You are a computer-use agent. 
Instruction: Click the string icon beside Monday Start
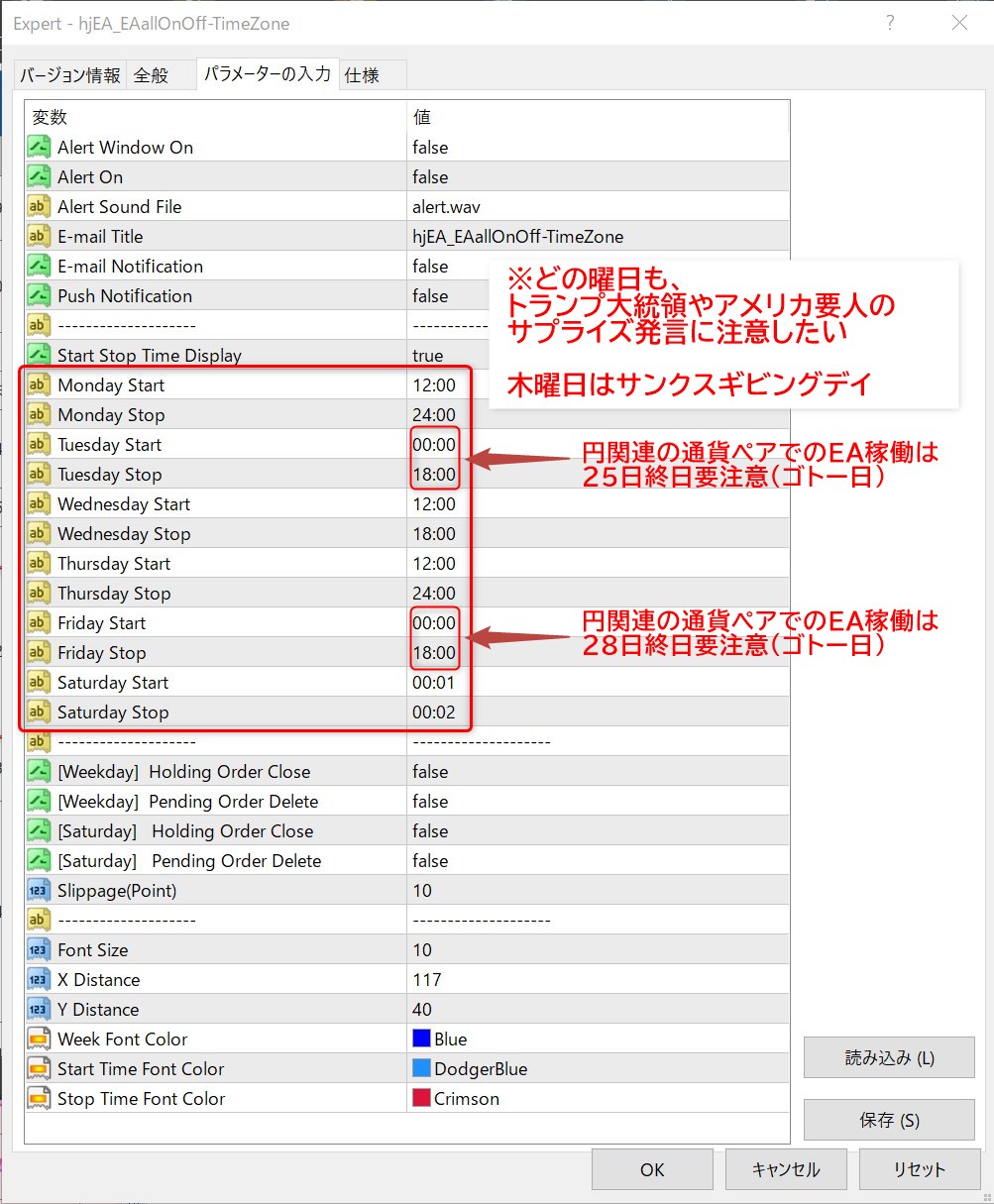click(39, 385)
